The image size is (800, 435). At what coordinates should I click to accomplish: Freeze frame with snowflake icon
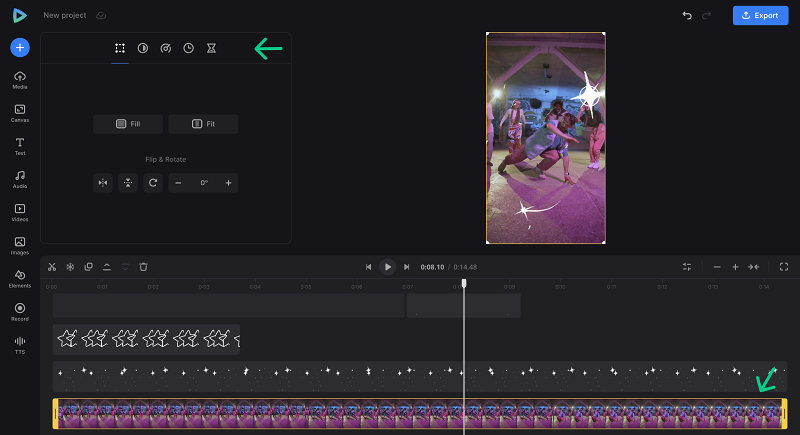coord(70,267)
